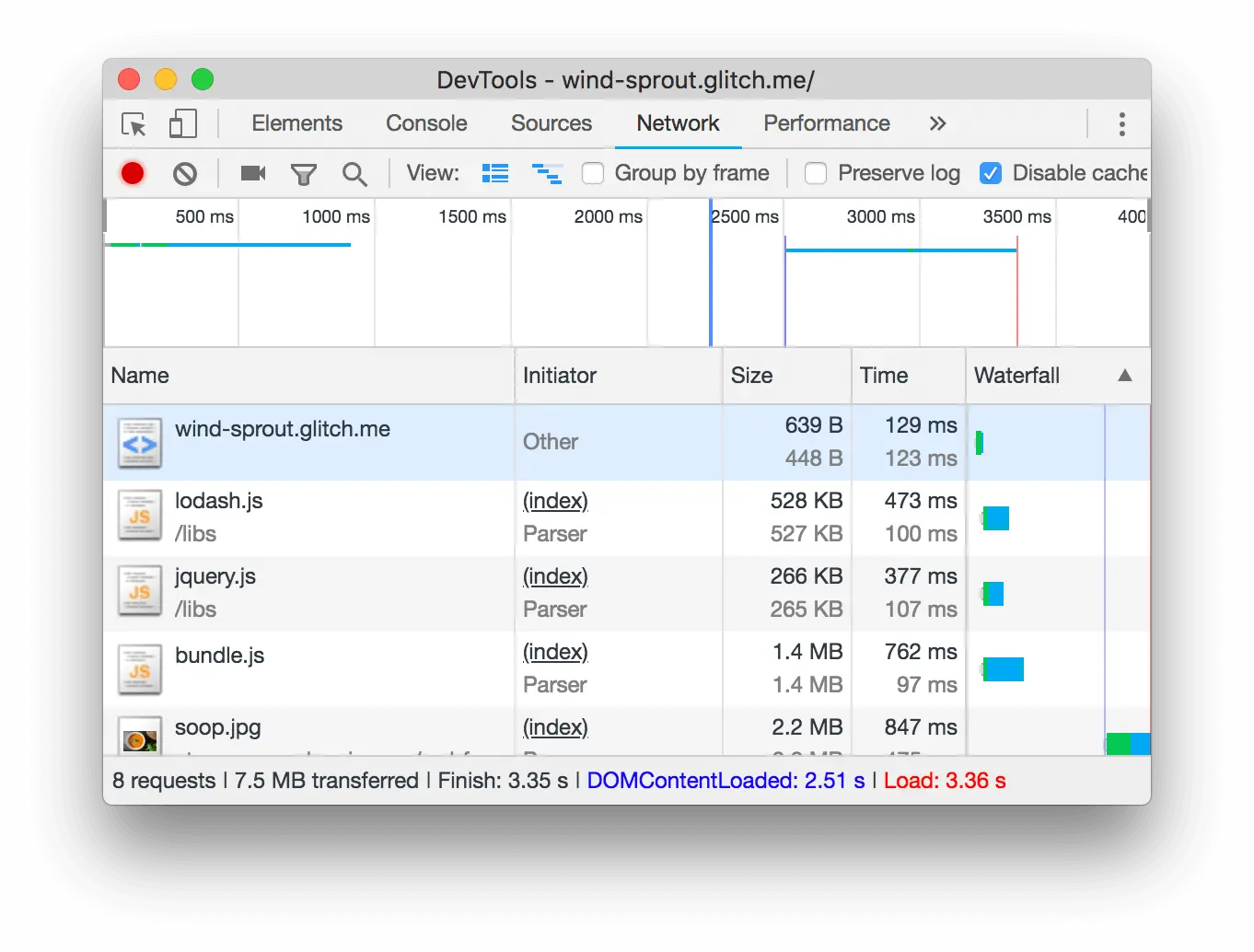The width and height of the screenshot is (1254, 952).
Task: Capture screenshots with camera icon
Action: (x=253, y=173)
